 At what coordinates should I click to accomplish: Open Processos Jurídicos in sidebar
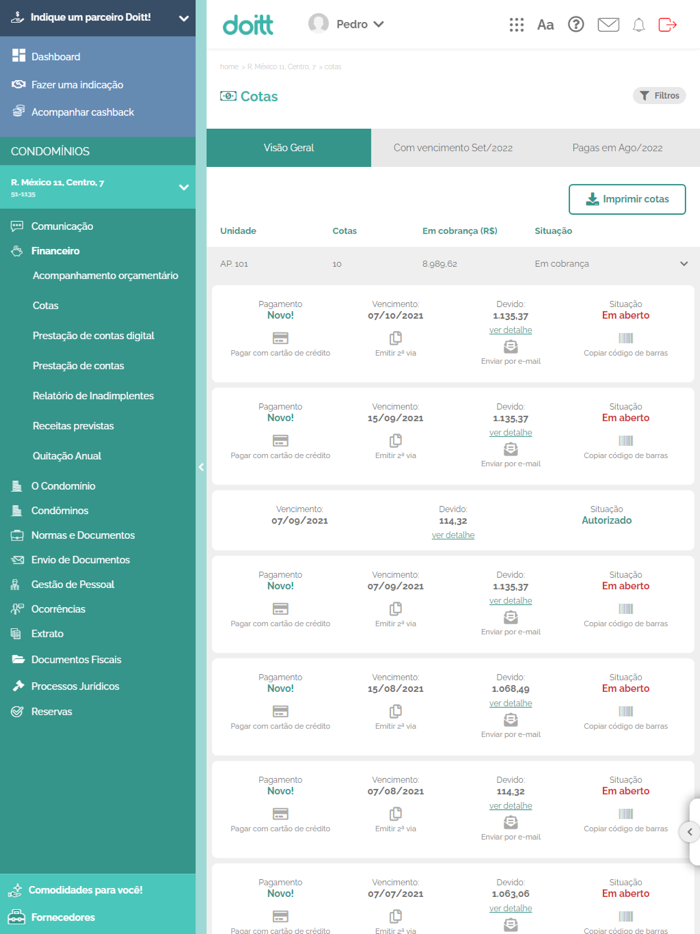pyautogui.click(x=75, y=686)
